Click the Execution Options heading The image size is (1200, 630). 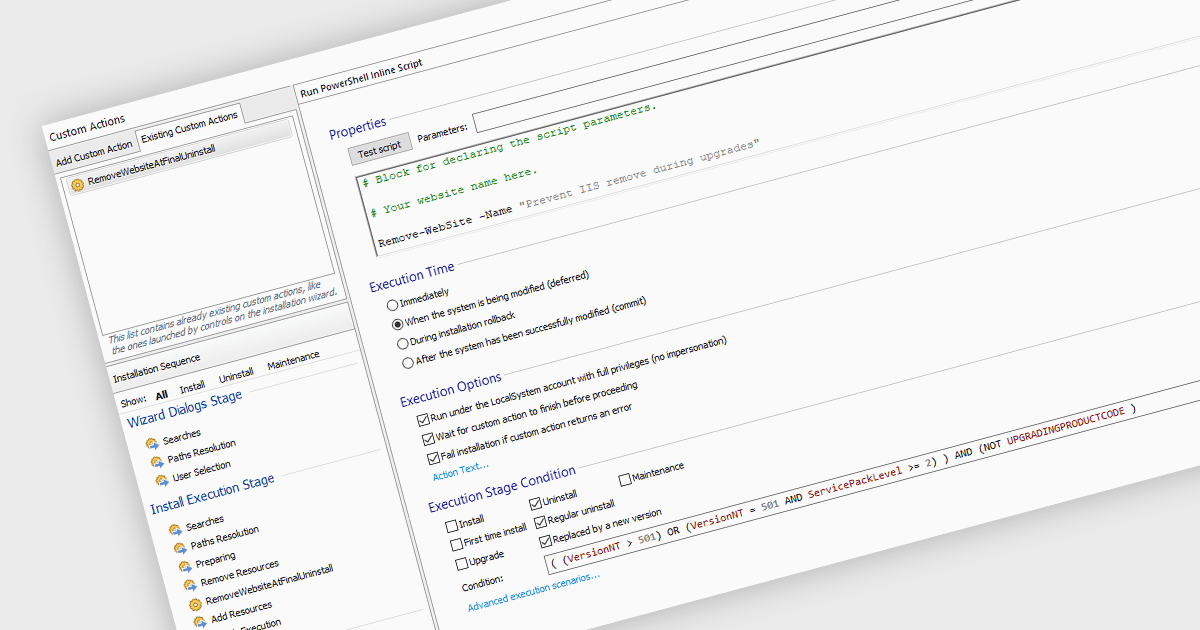click(451, 390)
